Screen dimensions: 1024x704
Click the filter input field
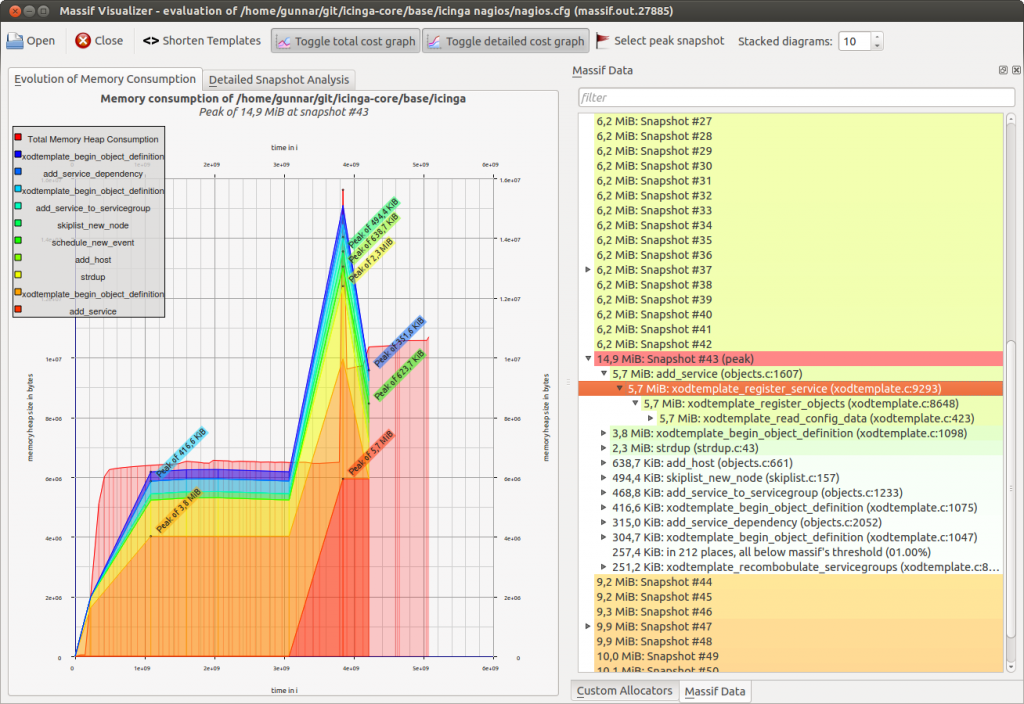[796, 97]
